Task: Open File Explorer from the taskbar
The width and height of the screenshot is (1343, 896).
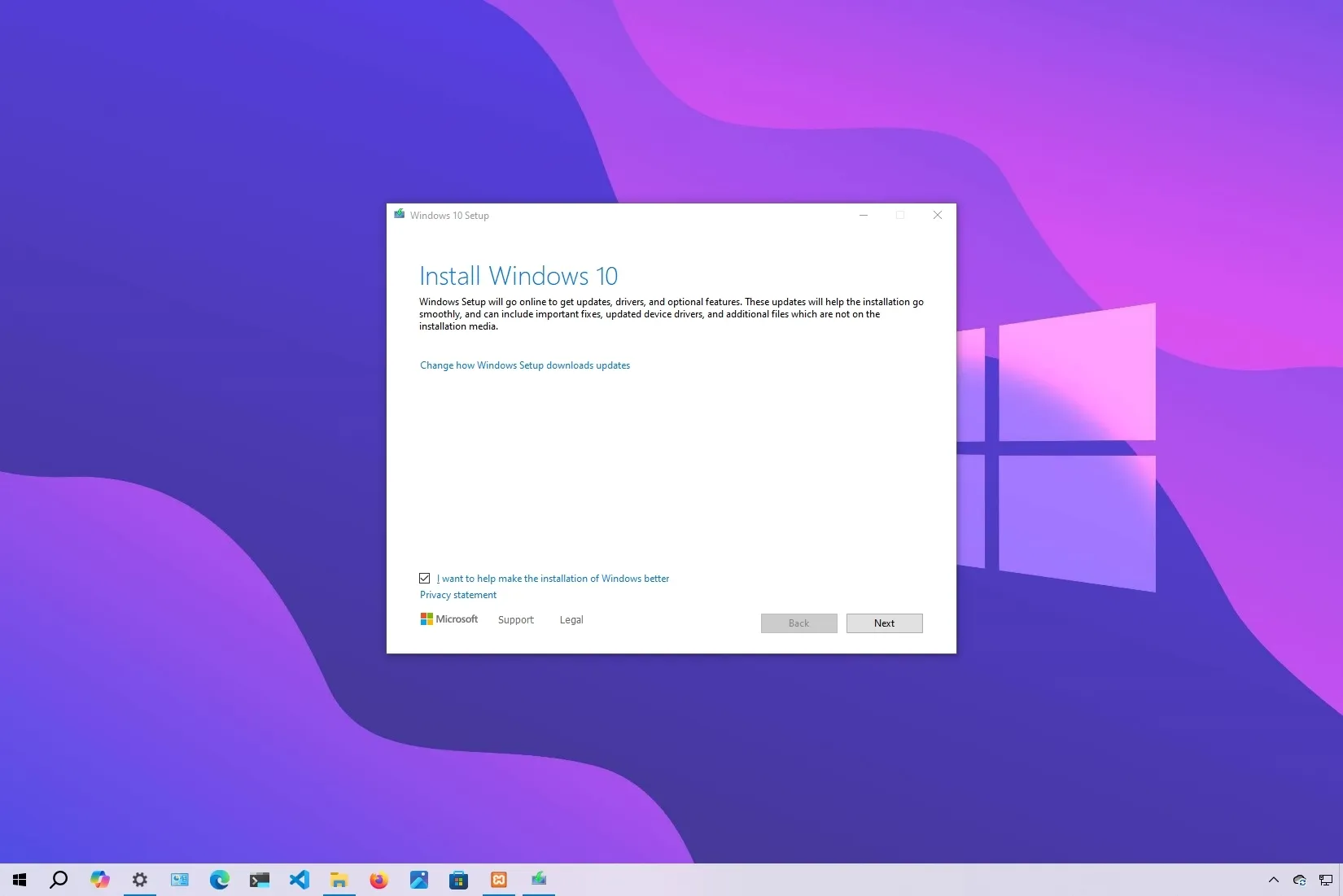Action: (339, 880)
